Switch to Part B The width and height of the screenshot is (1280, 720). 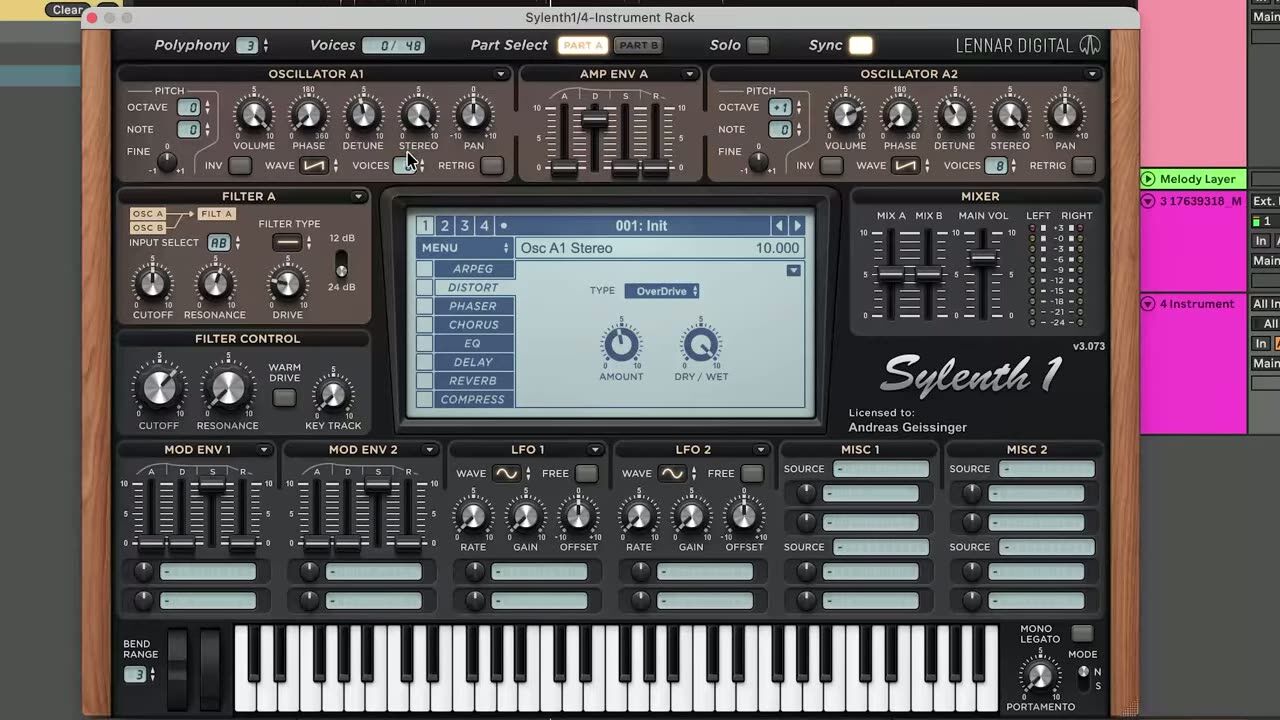[x=638, y=45]
